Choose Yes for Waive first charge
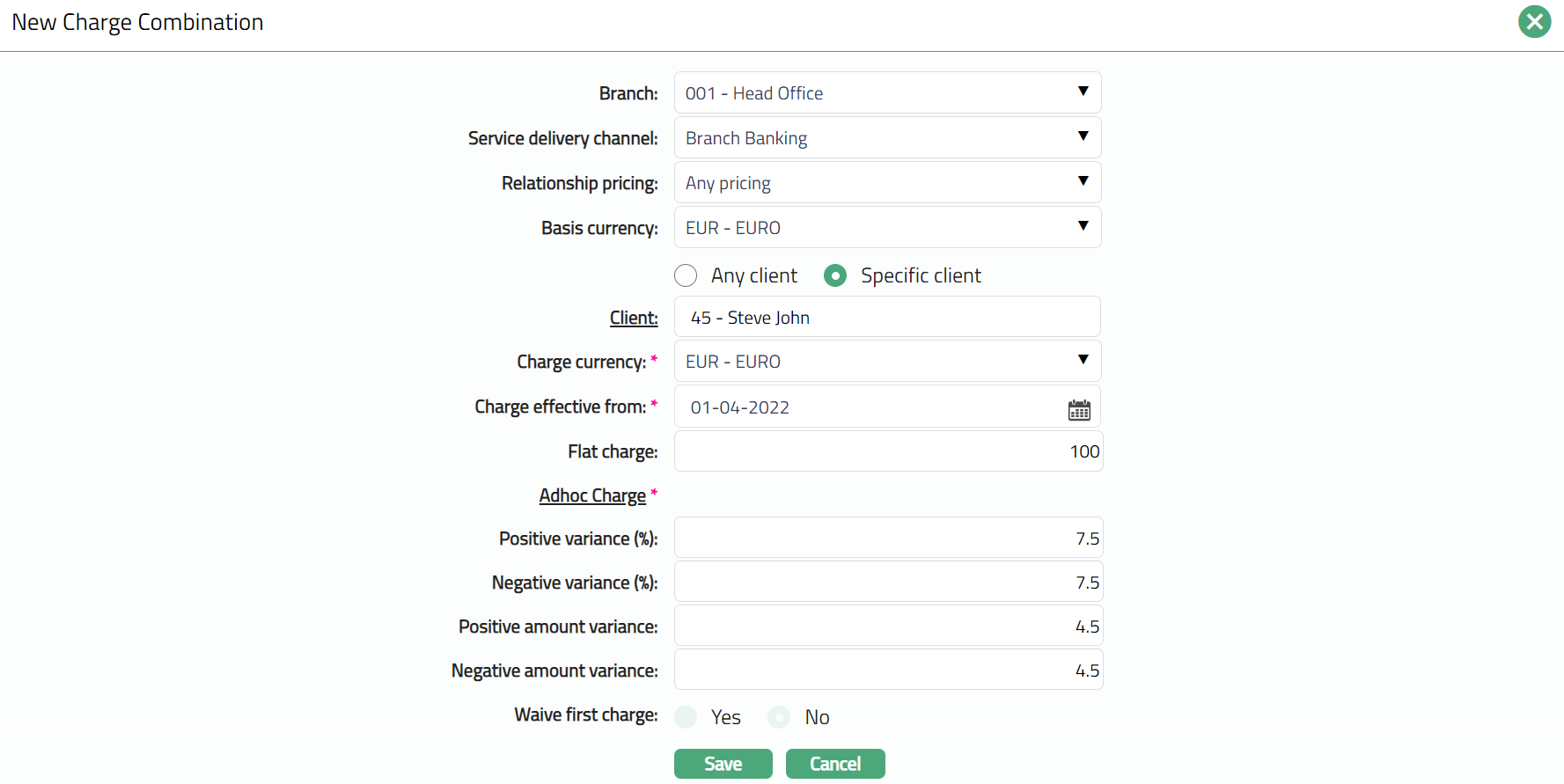1564x784 pixels. (x=686, y=717)
